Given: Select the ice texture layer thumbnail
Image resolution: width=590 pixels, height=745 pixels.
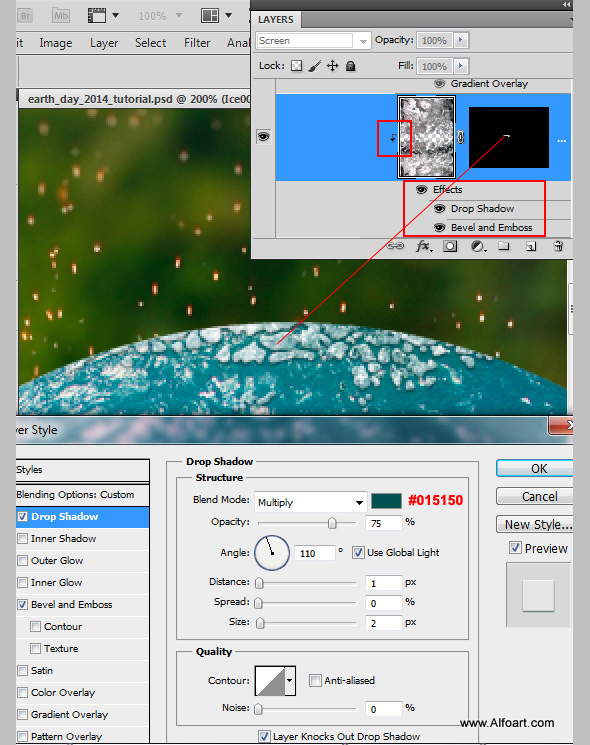Looking at the screenshot, I should pos(427,137).
